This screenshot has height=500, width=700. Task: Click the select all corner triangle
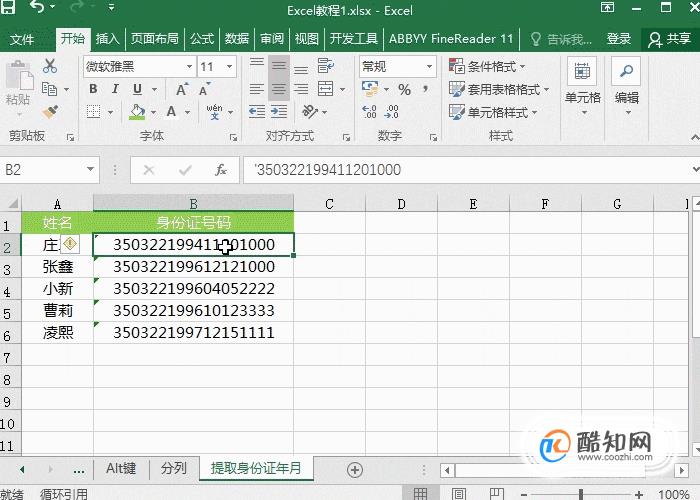pyautogui.click(x=12, y=204)
